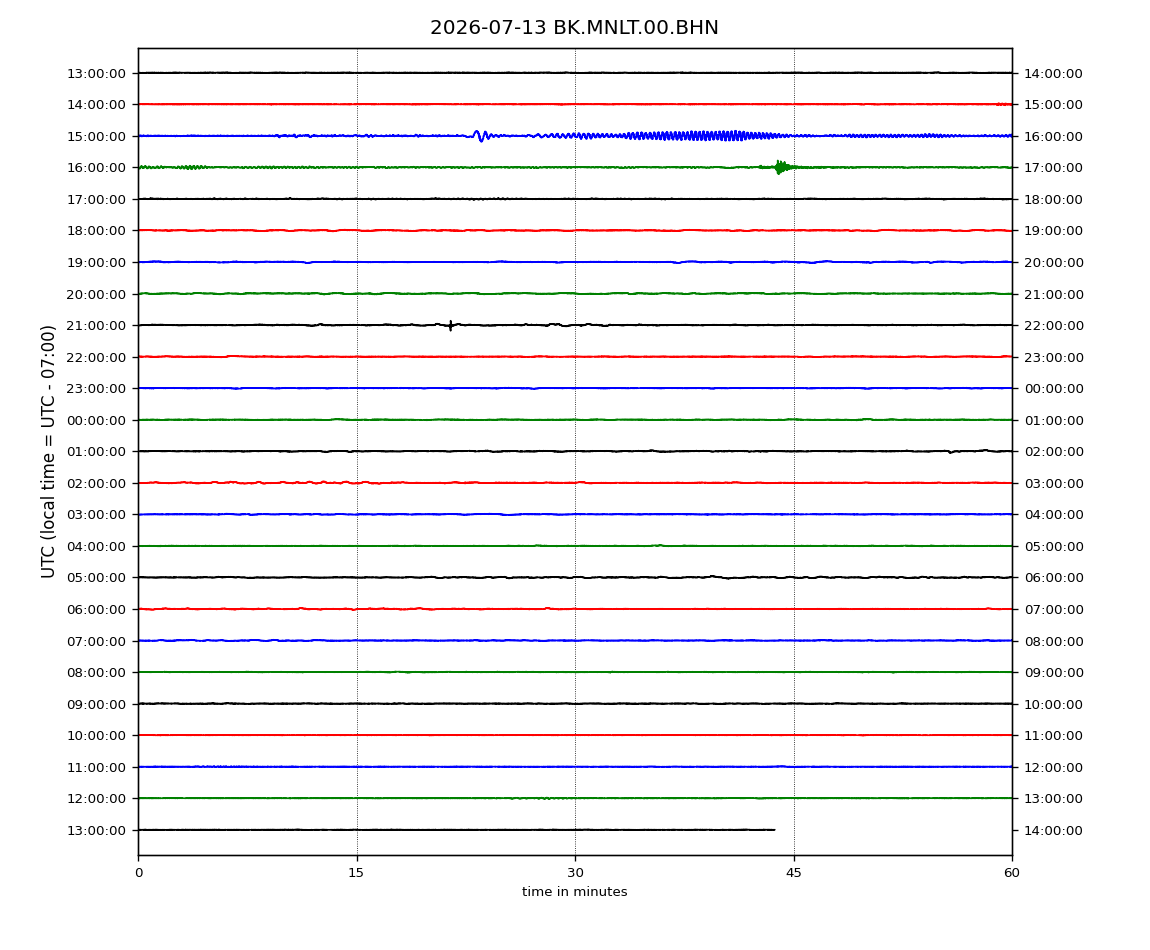
Task: Click the 22:00:00 left time label
Action: (x=96, y=357)
